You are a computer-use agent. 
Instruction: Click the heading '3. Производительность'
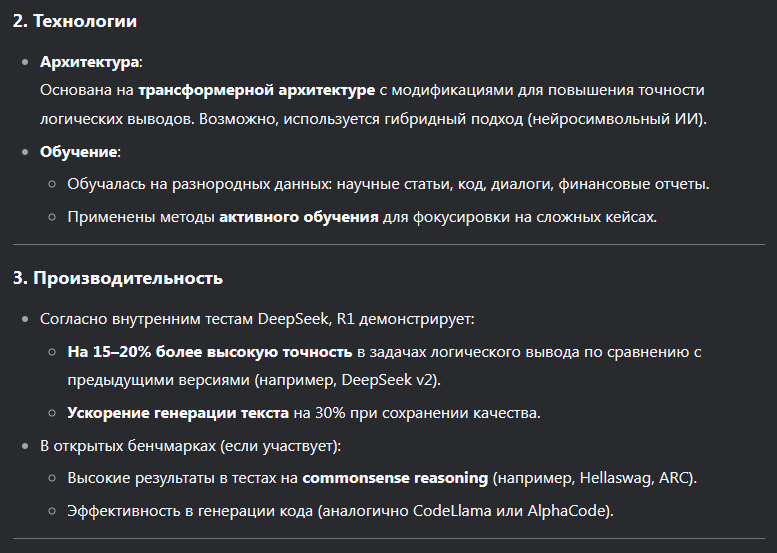pos(118,278)
